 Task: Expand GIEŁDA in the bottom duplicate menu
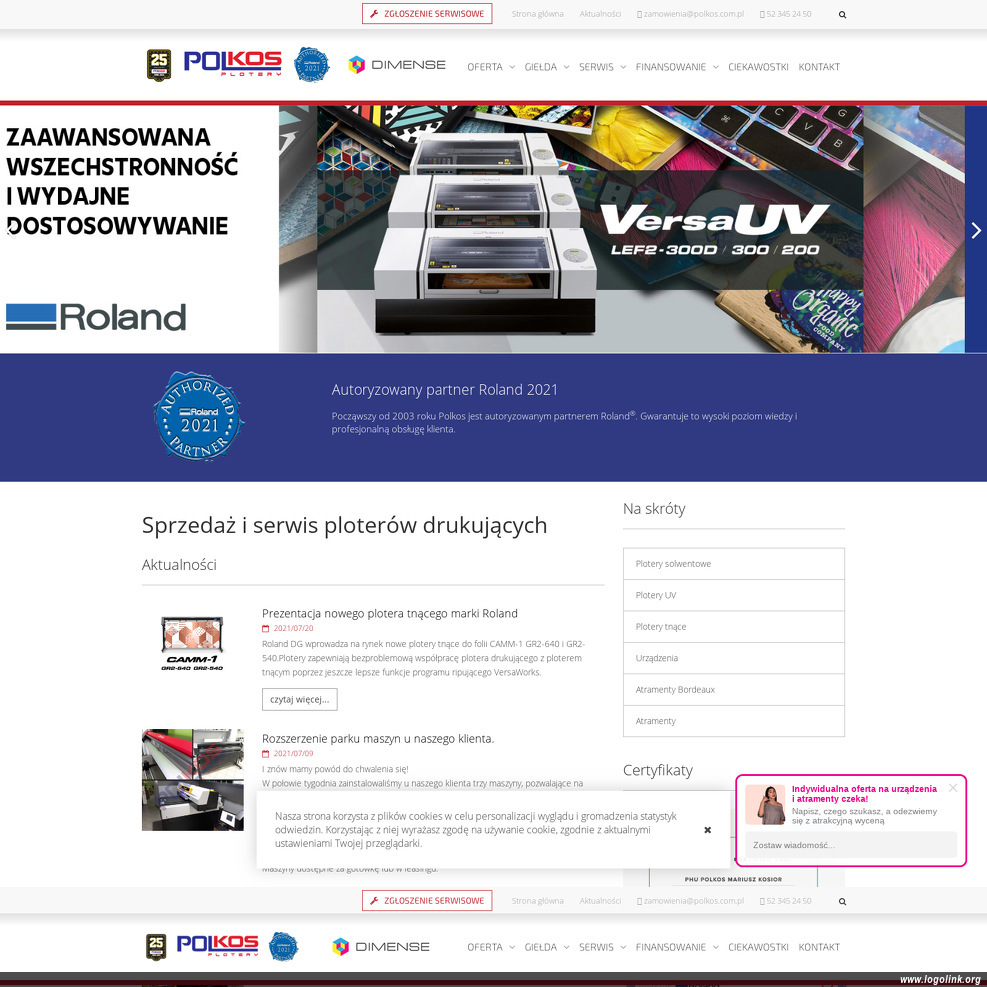coord(547,947)
